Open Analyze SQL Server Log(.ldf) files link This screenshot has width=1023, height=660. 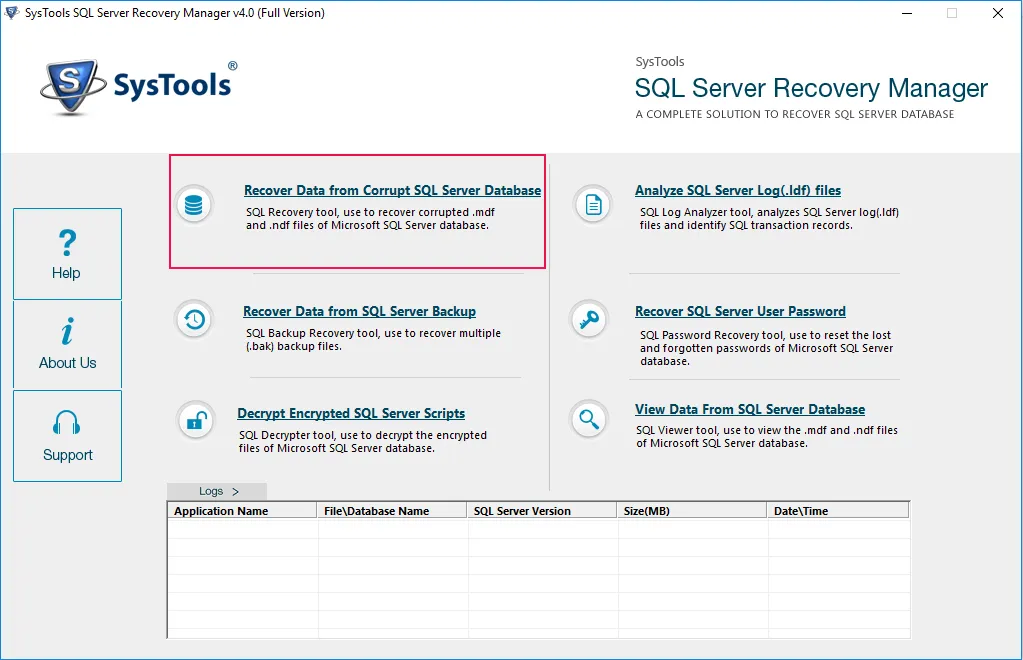click(x=737, y=190)
